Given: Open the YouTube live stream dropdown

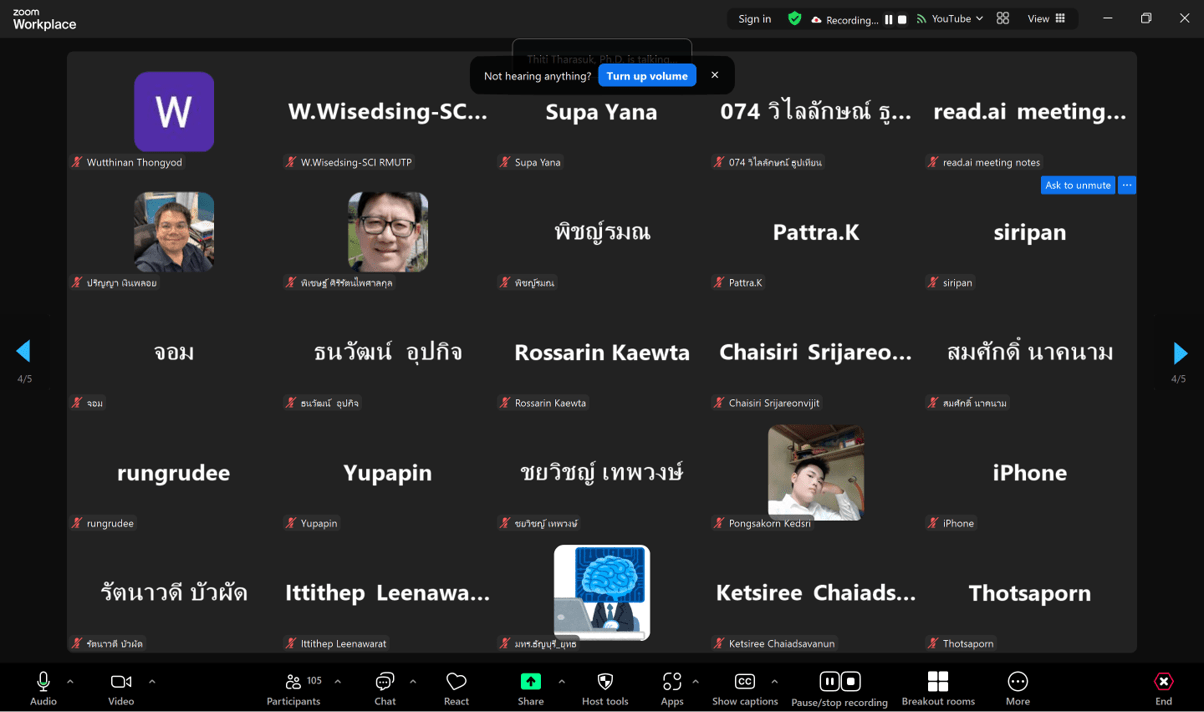Looking at the screenshot, I should (950, 19).
